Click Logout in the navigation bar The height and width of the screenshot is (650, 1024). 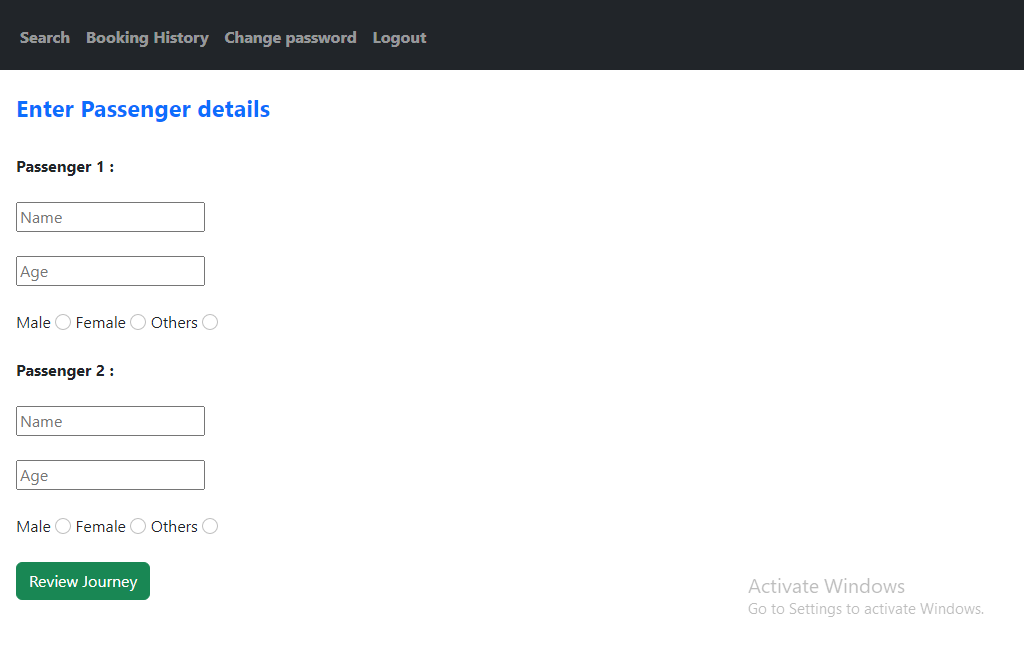tap(399, 38)
